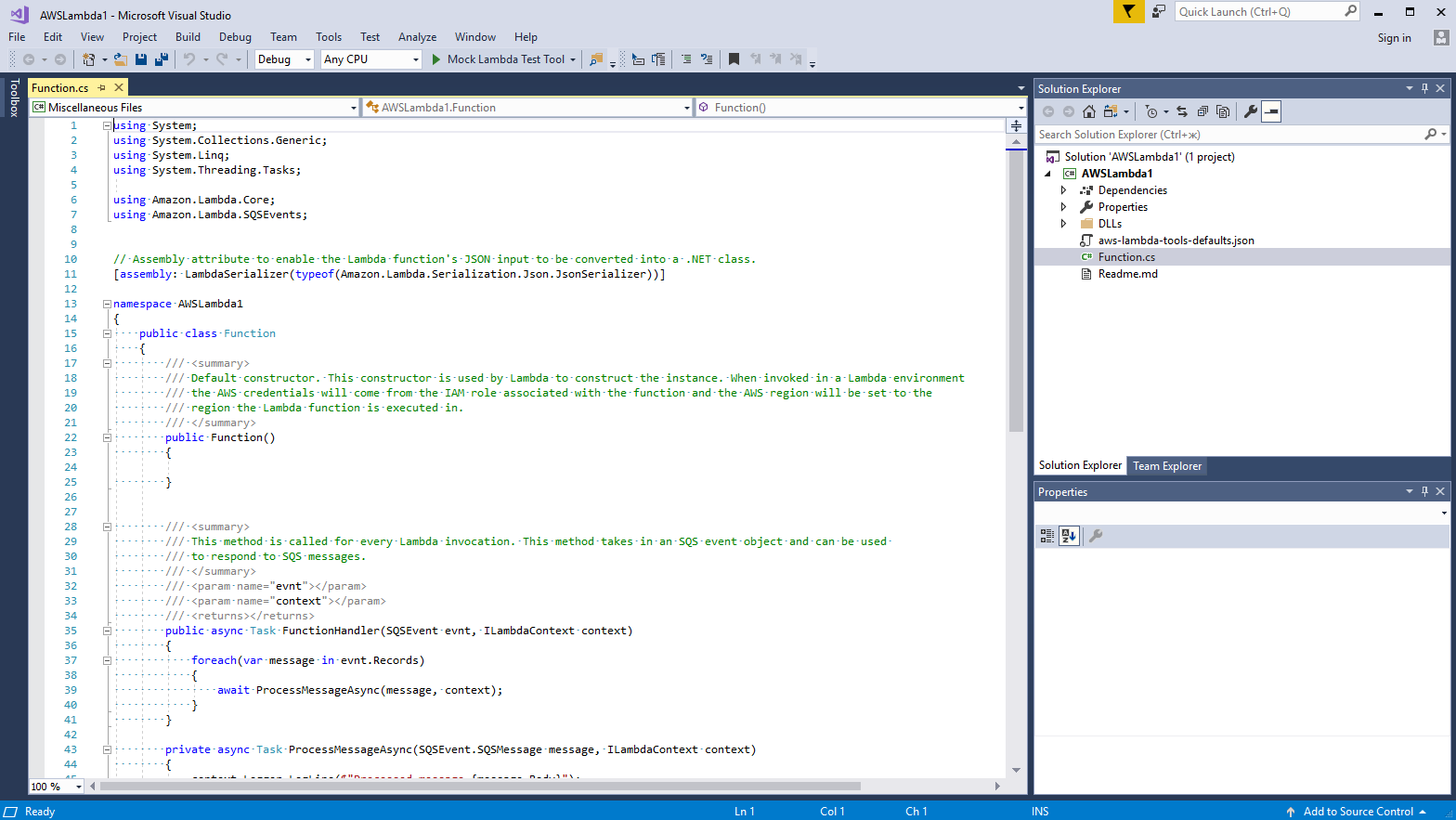This screenshot has height=820, width=1456.
Task: Select Function.cs in Solution Explorer tree
Action: pyautogui.click(x=1126, y=257)
